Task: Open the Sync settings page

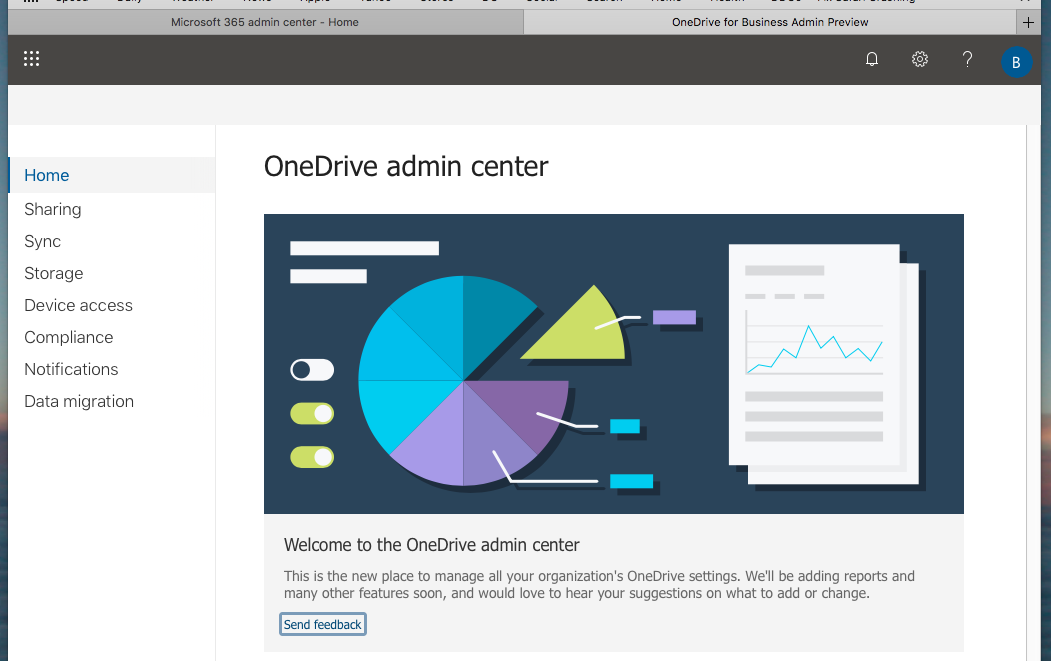Action: pos(43,241)
